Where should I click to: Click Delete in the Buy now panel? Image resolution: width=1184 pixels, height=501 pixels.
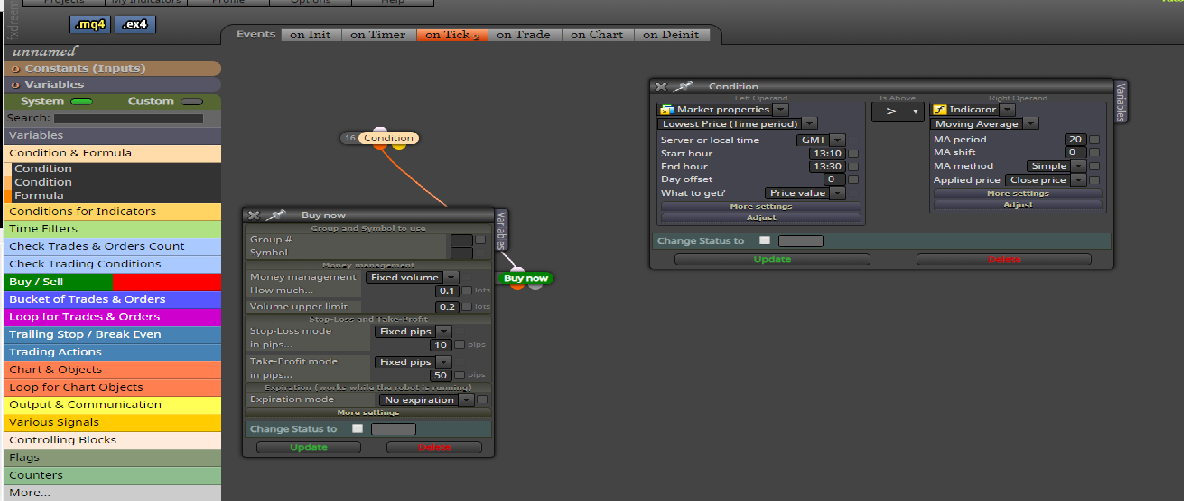[x=434, y=447]
